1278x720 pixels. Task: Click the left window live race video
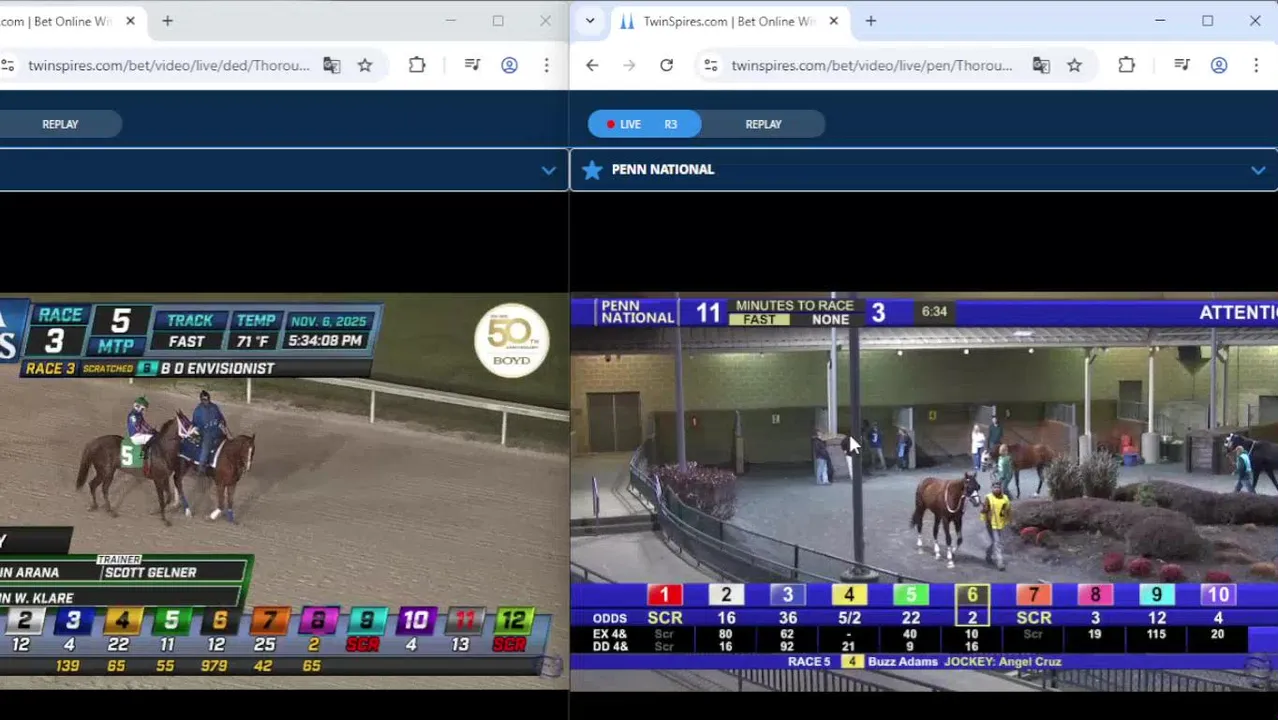coord(284,491)
